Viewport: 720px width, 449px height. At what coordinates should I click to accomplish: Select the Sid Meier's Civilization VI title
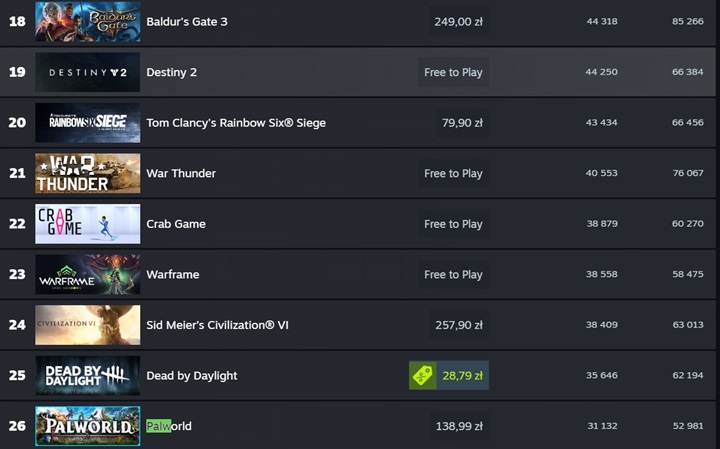(x=217, y=325)
